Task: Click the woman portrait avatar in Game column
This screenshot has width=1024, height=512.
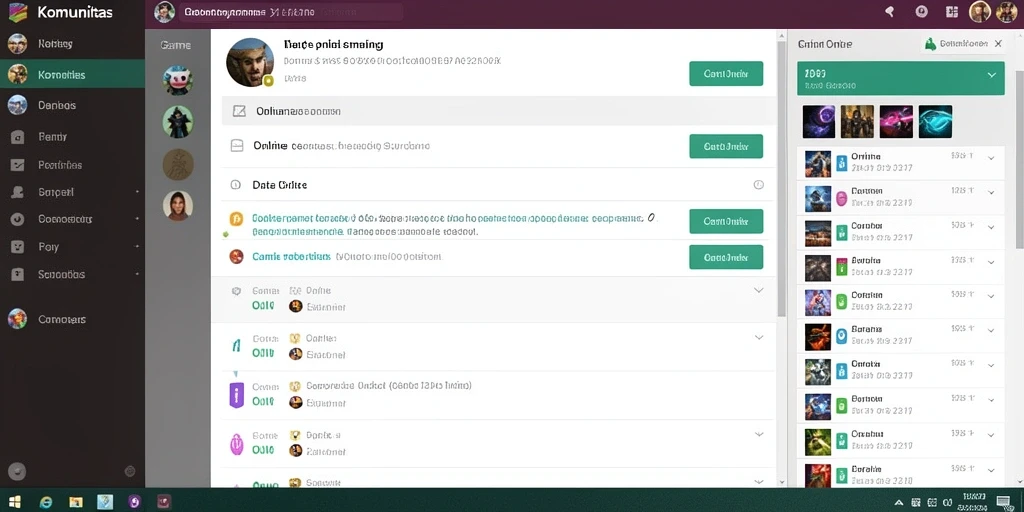Action: pos(178,205)
